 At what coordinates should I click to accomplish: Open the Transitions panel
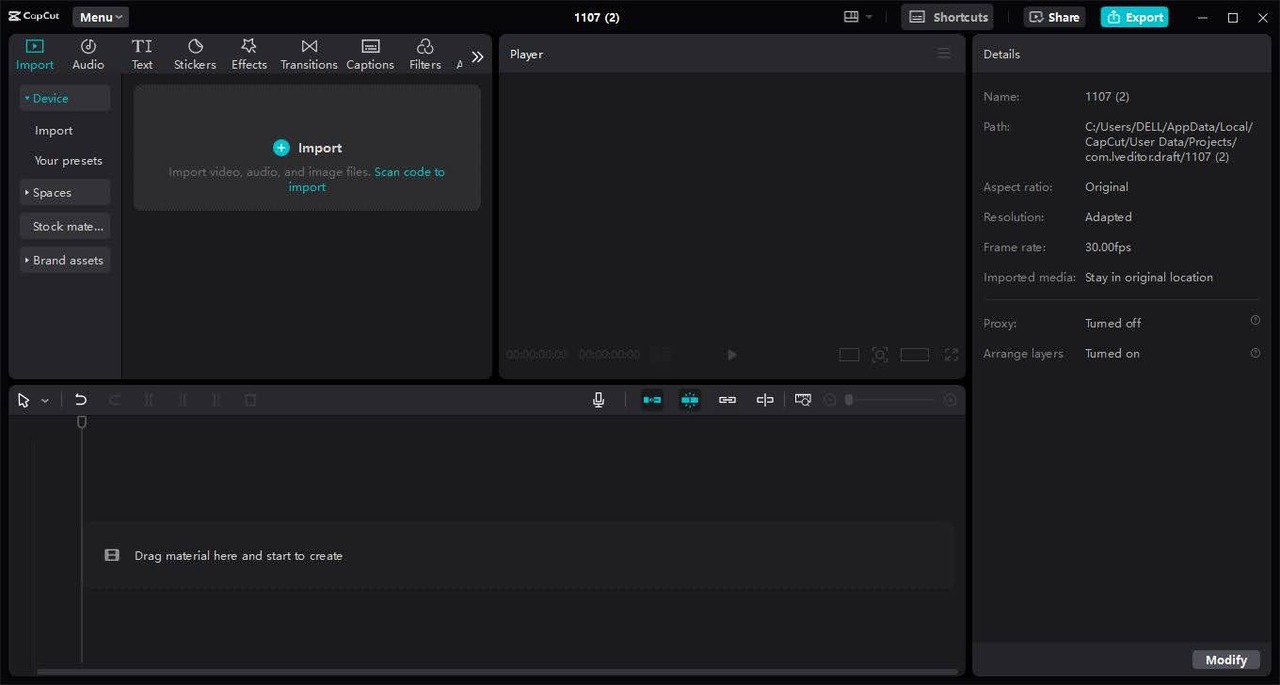308,53
